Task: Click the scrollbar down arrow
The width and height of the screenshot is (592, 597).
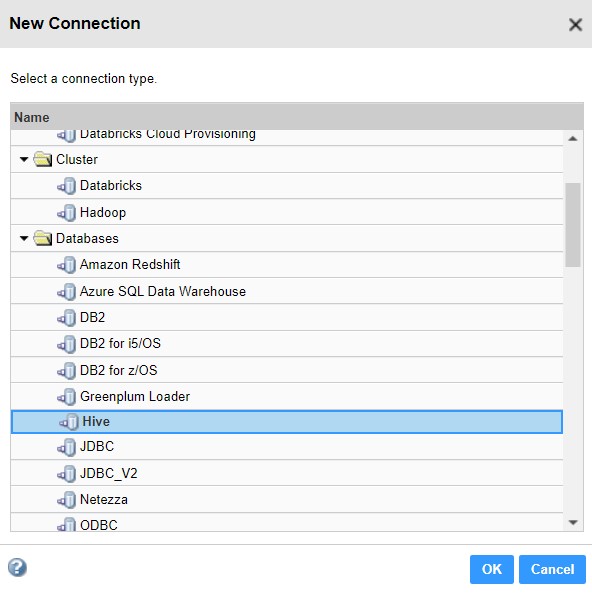Action: point(573,522)
